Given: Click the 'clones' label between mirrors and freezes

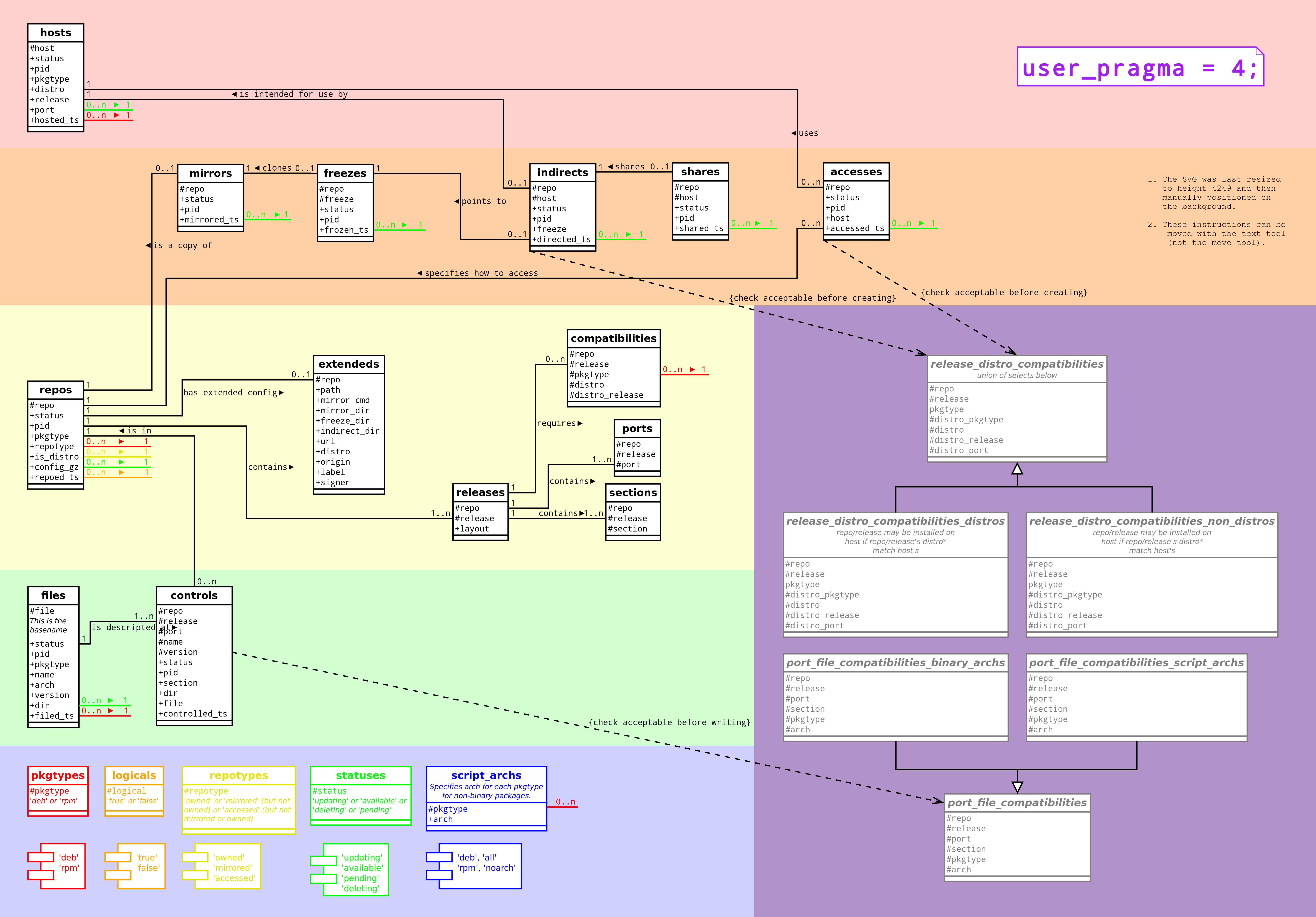Looking at the screenshot, I should (277, 168).
